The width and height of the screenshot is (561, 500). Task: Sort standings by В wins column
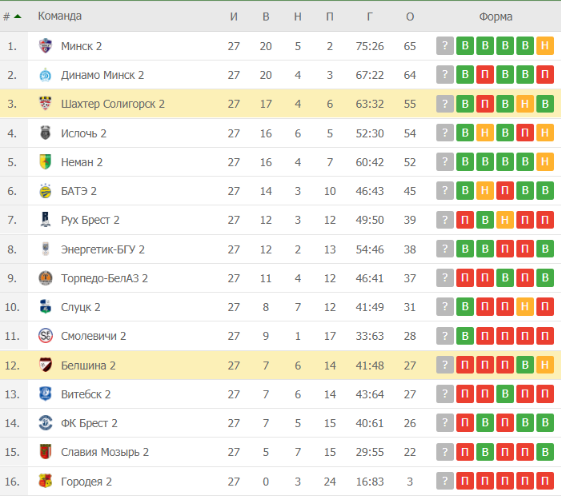click(x=266, y=16)
